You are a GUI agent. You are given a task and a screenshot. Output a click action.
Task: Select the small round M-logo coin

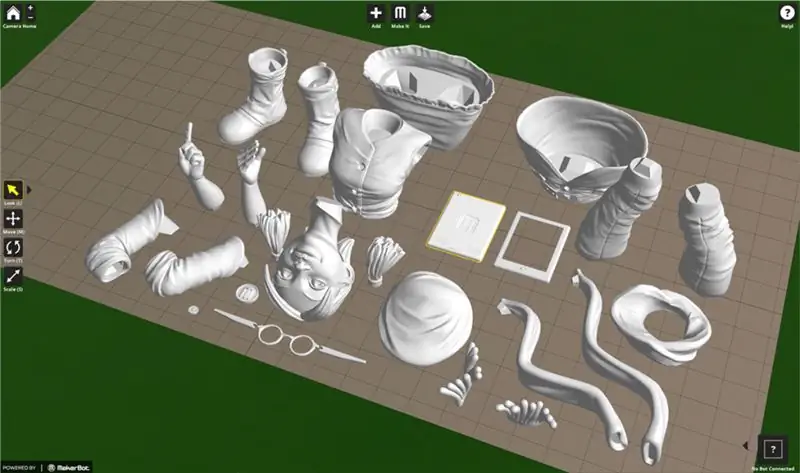point(247,293)
